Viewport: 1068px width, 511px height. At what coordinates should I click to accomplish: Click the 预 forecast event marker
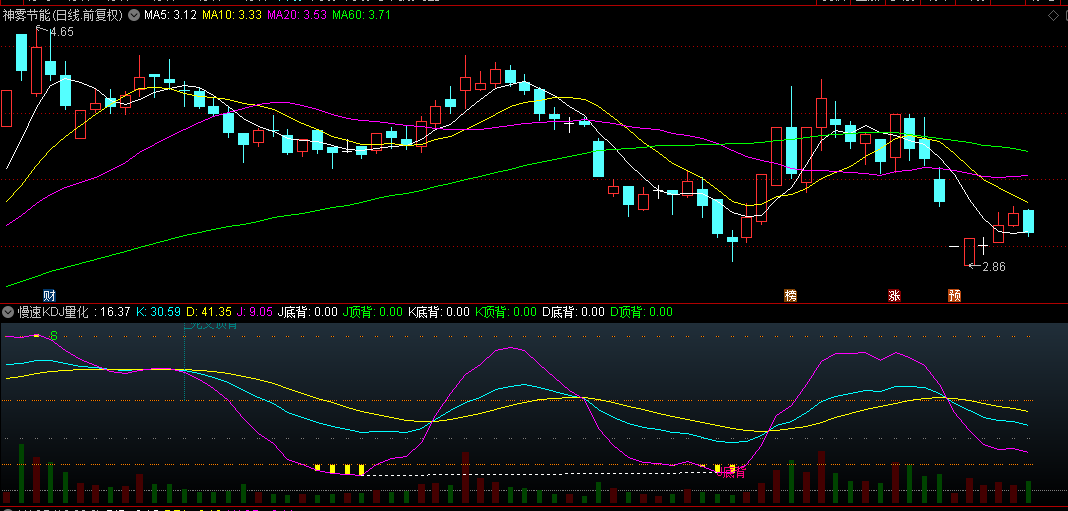[955, 295]
